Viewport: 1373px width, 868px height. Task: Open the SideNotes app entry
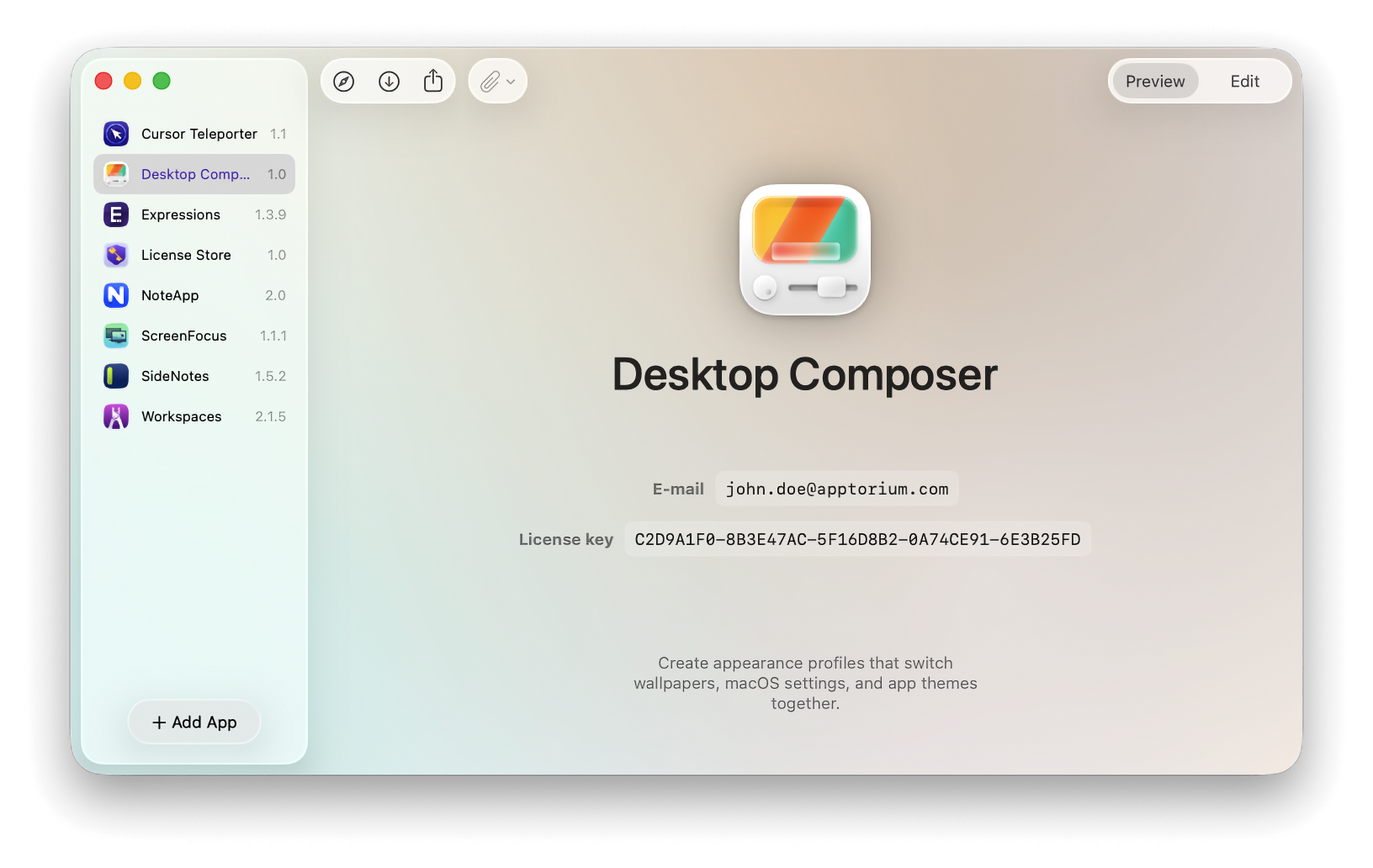(174, 376)
